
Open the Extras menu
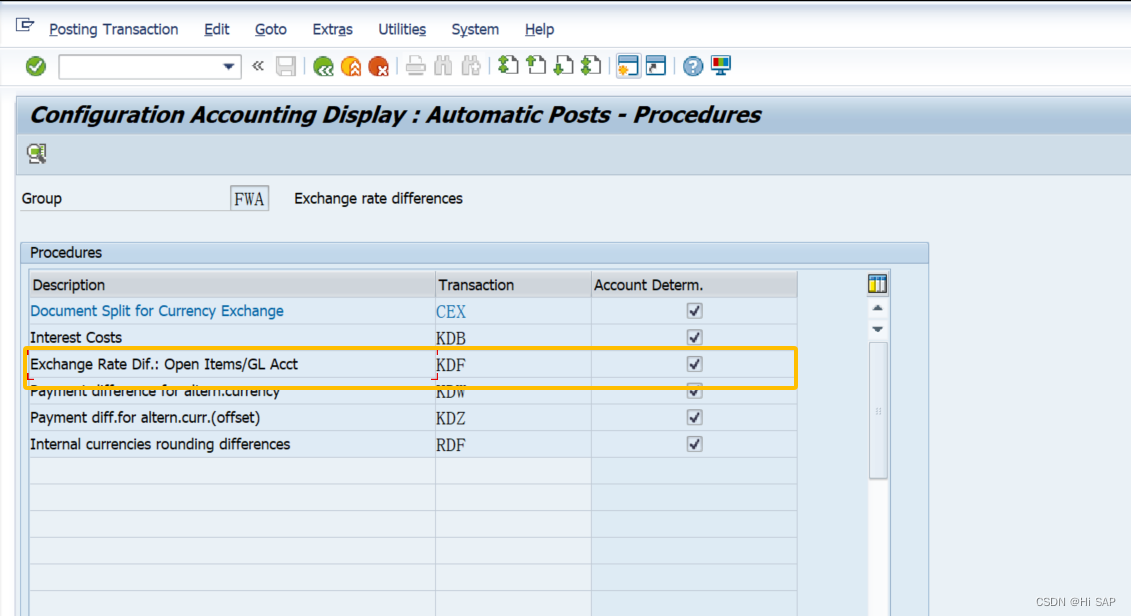(332, 29)
